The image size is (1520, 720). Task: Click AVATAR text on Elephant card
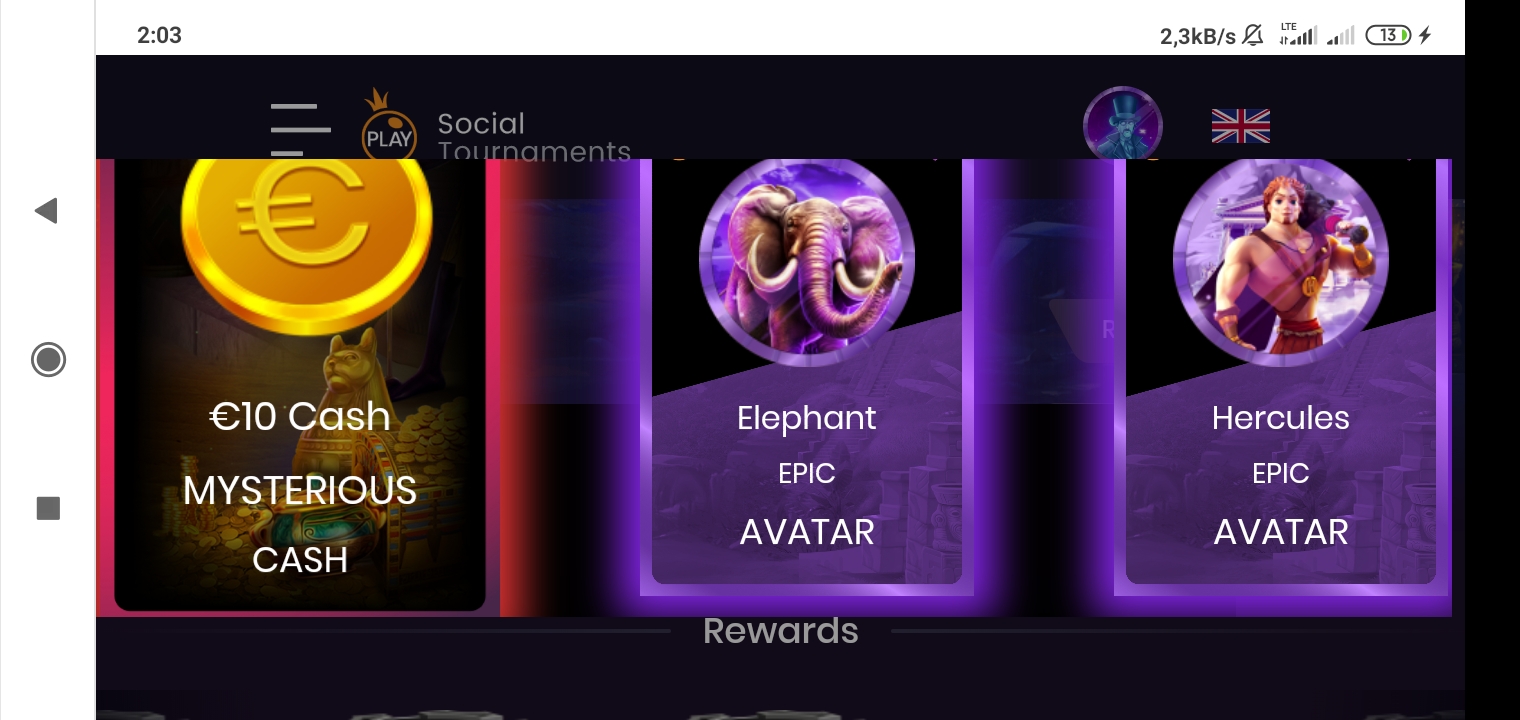(x=807, y=532)
